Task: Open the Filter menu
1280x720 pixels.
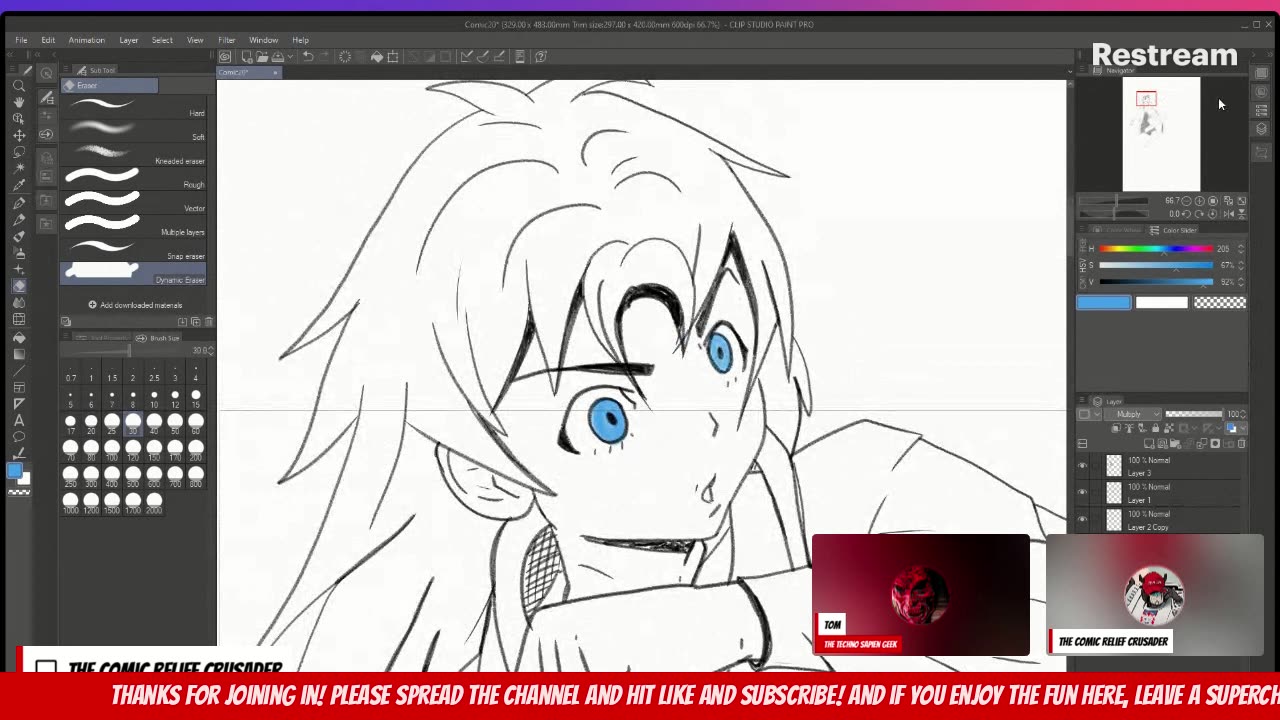Action: 226,40
